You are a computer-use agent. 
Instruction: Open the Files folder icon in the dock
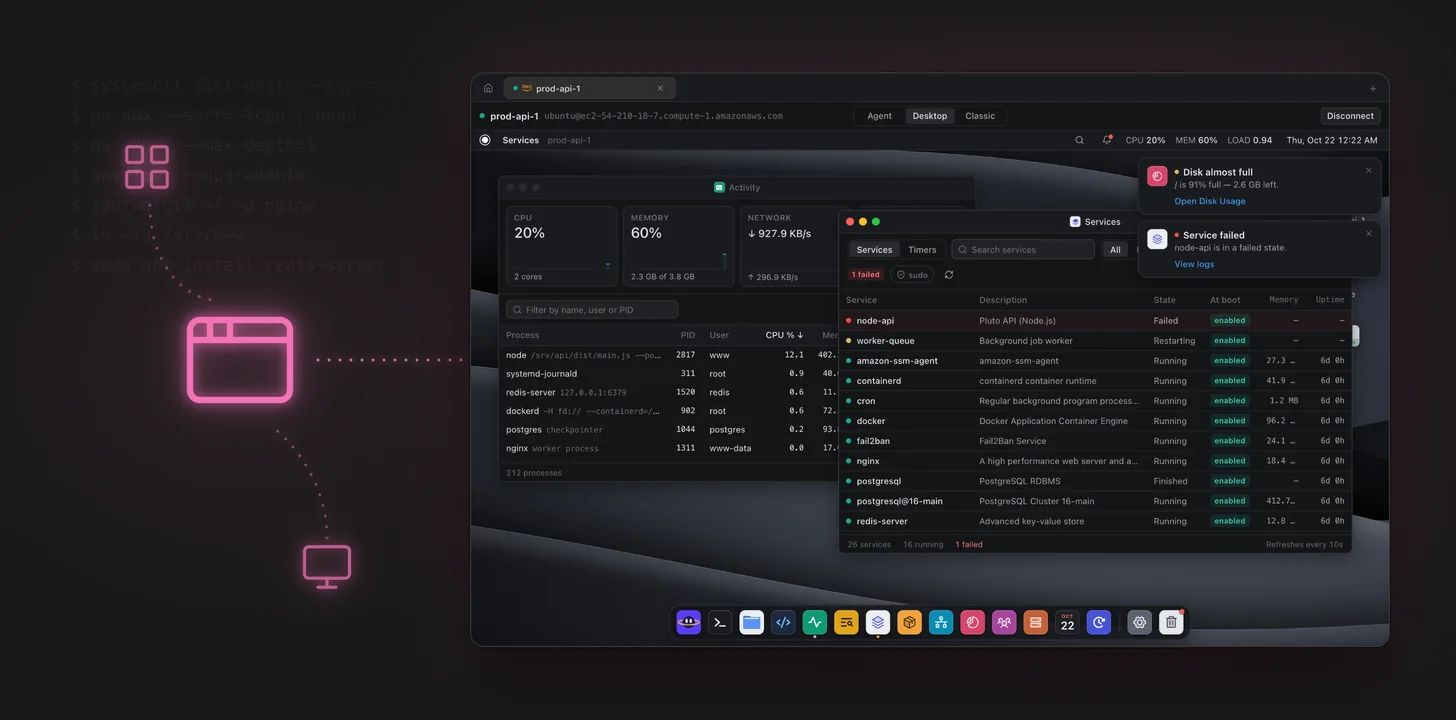click(x=752, y=622)
